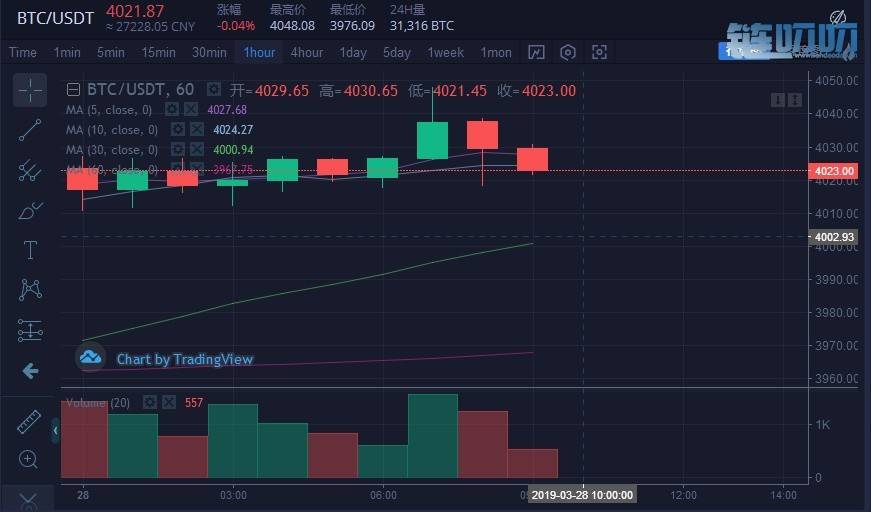Switch to 1week interval
871x512 pixels.
coord(445,52)
